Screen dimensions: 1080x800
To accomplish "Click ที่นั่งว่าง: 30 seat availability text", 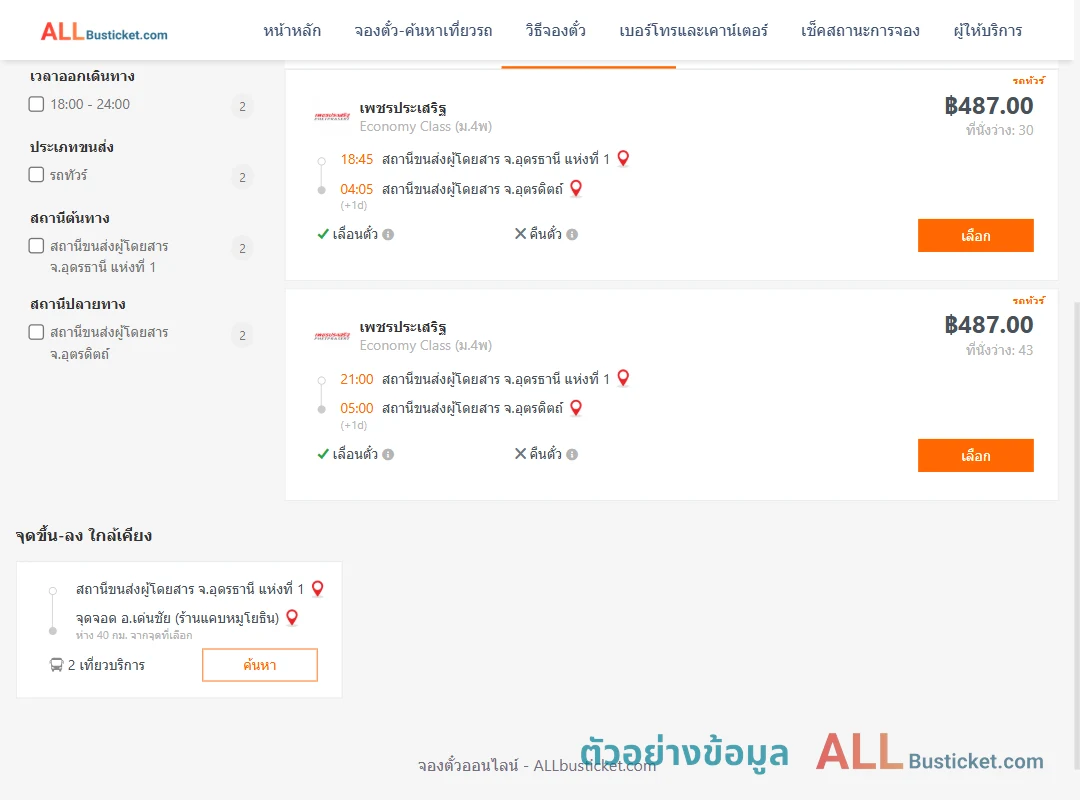I will tap(999, 130).
